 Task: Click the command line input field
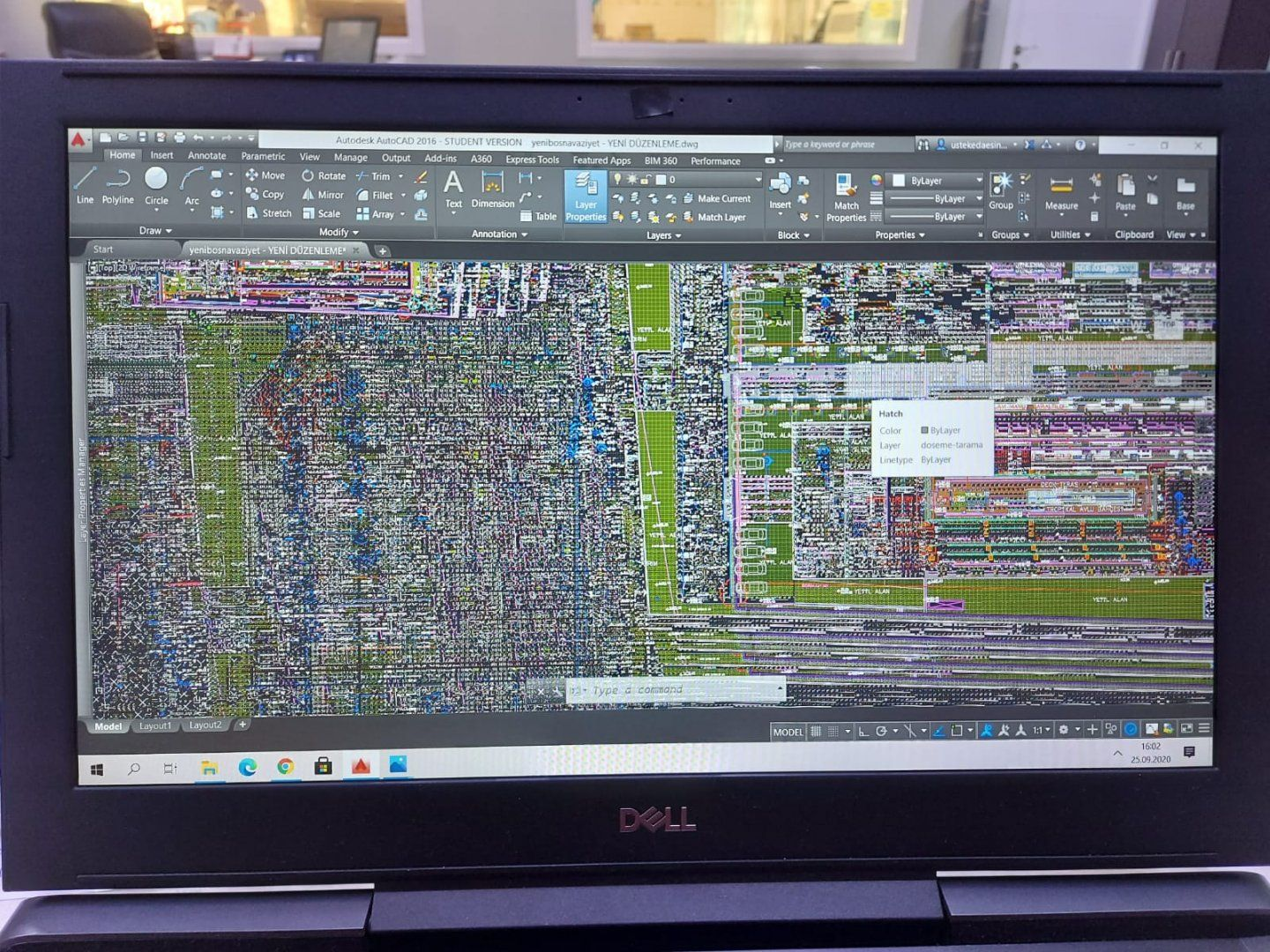click(675, 690)
